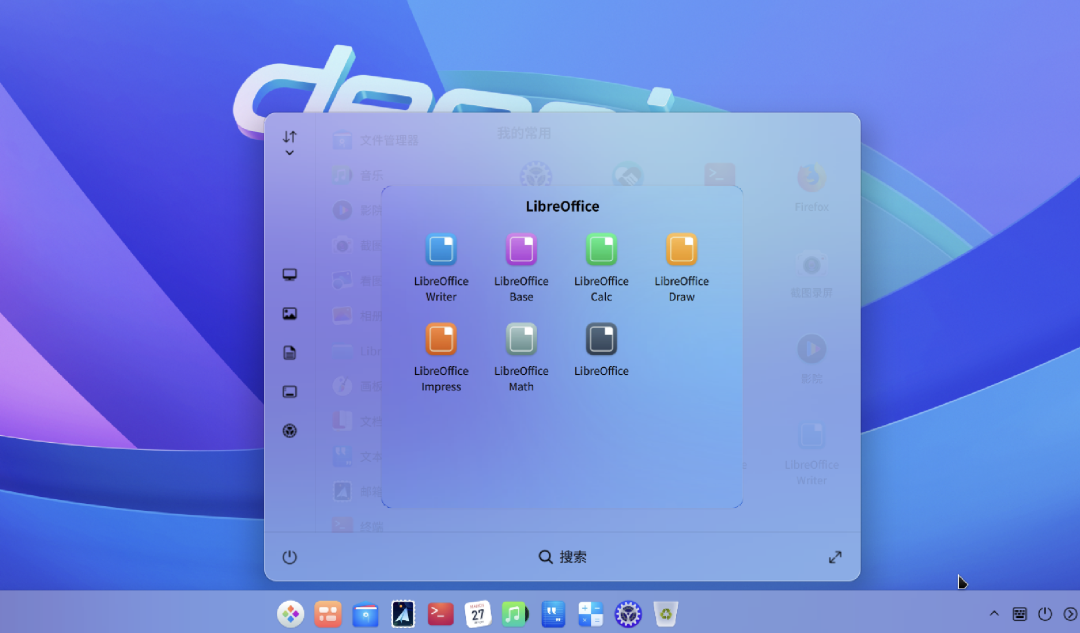This screenshot has width=1080, height=633.
Task: Switch to the documents category in the sidebar
Action: pyautogui.click(x=289, y=352)
